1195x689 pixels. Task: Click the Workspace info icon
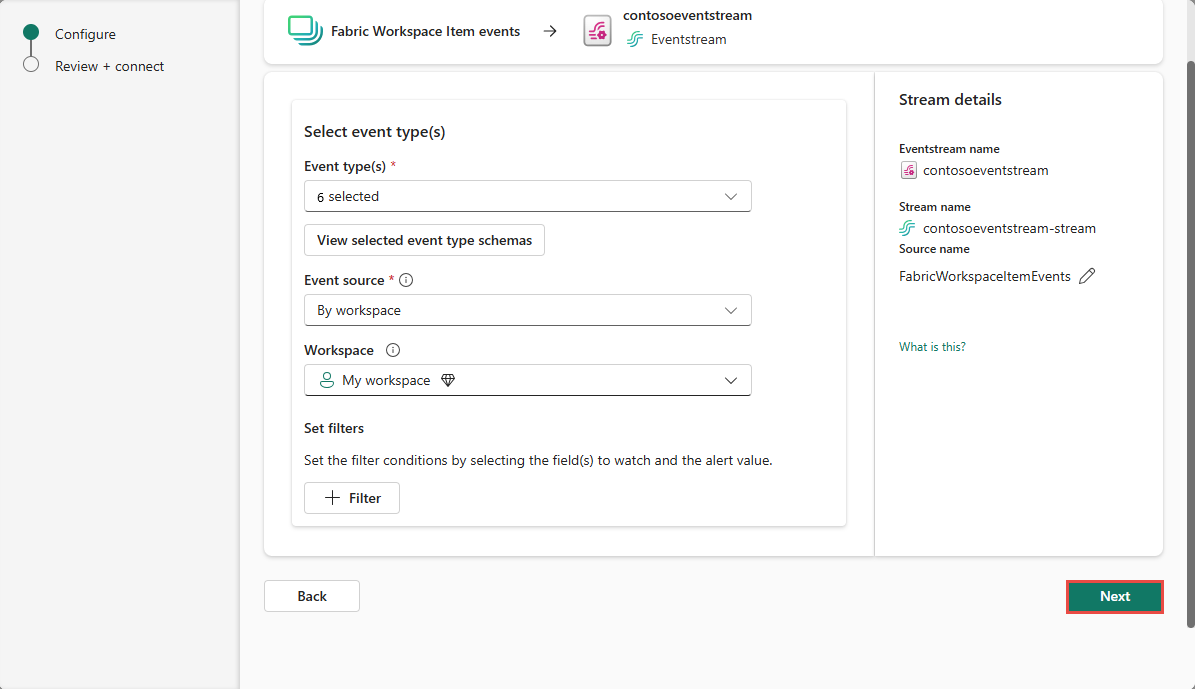click(392, 351)
